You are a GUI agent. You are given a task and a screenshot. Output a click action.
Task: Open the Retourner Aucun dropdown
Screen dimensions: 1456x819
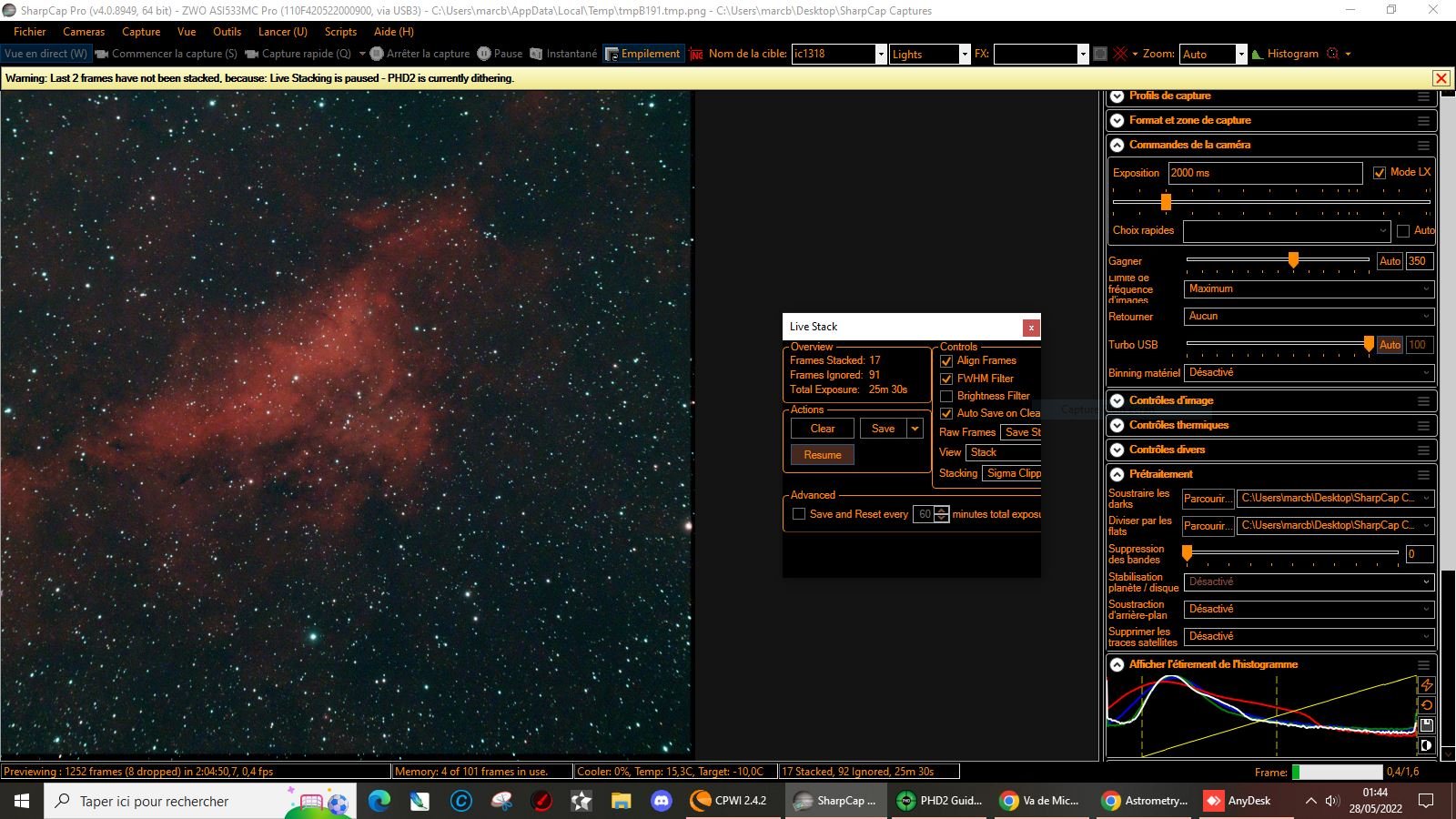[x=1309, y=317]
